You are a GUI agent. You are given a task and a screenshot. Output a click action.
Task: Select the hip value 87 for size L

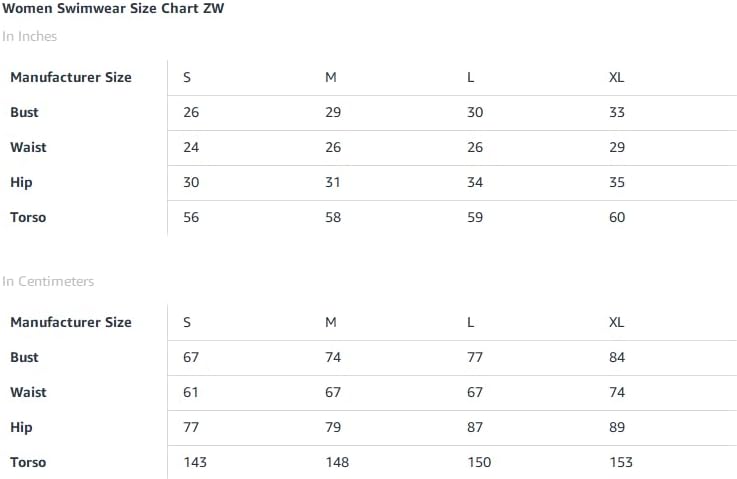tap(475, 427)
